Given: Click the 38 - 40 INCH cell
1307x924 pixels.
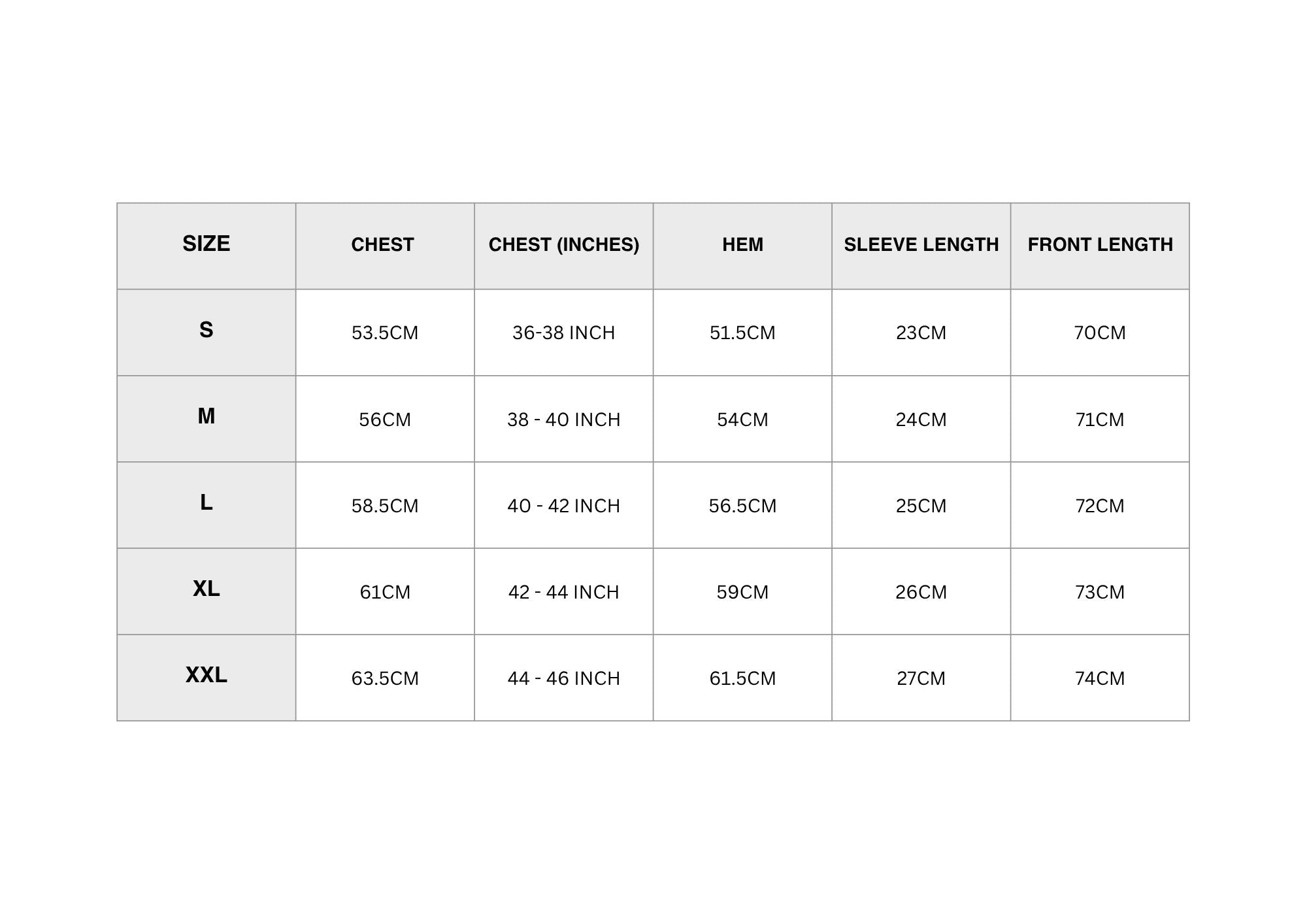Looking at the screenshot, I should 563,420.
